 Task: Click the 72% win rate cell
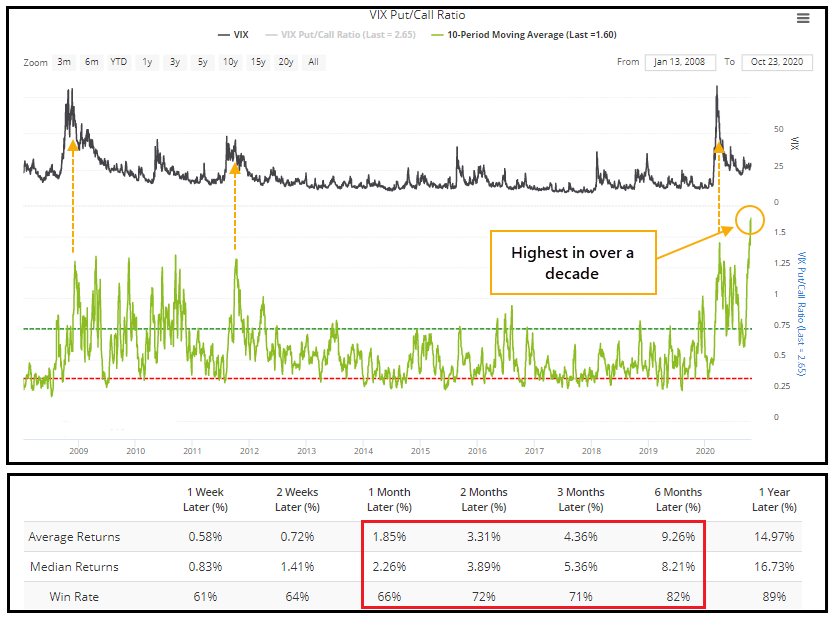click(x=483, y=597)
